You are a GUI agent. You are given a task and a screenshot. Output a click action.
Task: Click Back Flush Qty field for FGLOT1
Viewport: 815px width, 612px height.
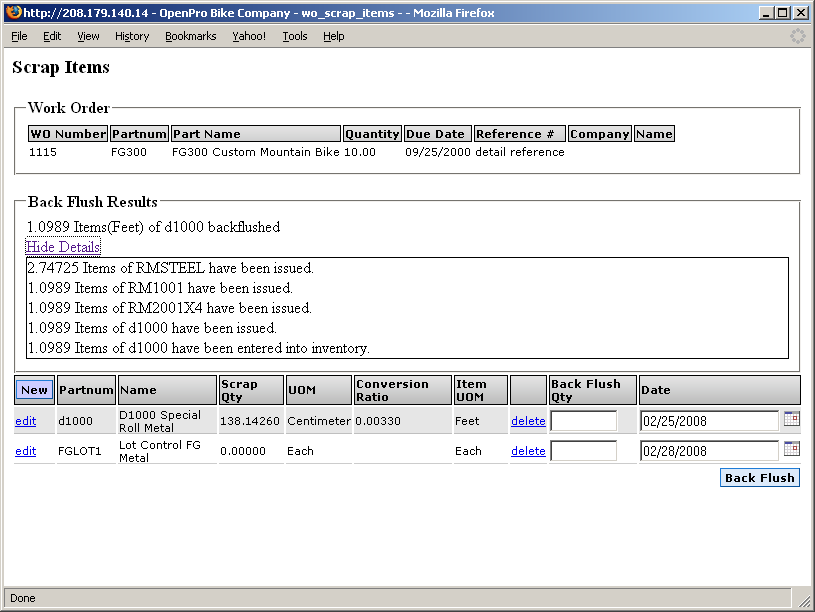point(583,451)
